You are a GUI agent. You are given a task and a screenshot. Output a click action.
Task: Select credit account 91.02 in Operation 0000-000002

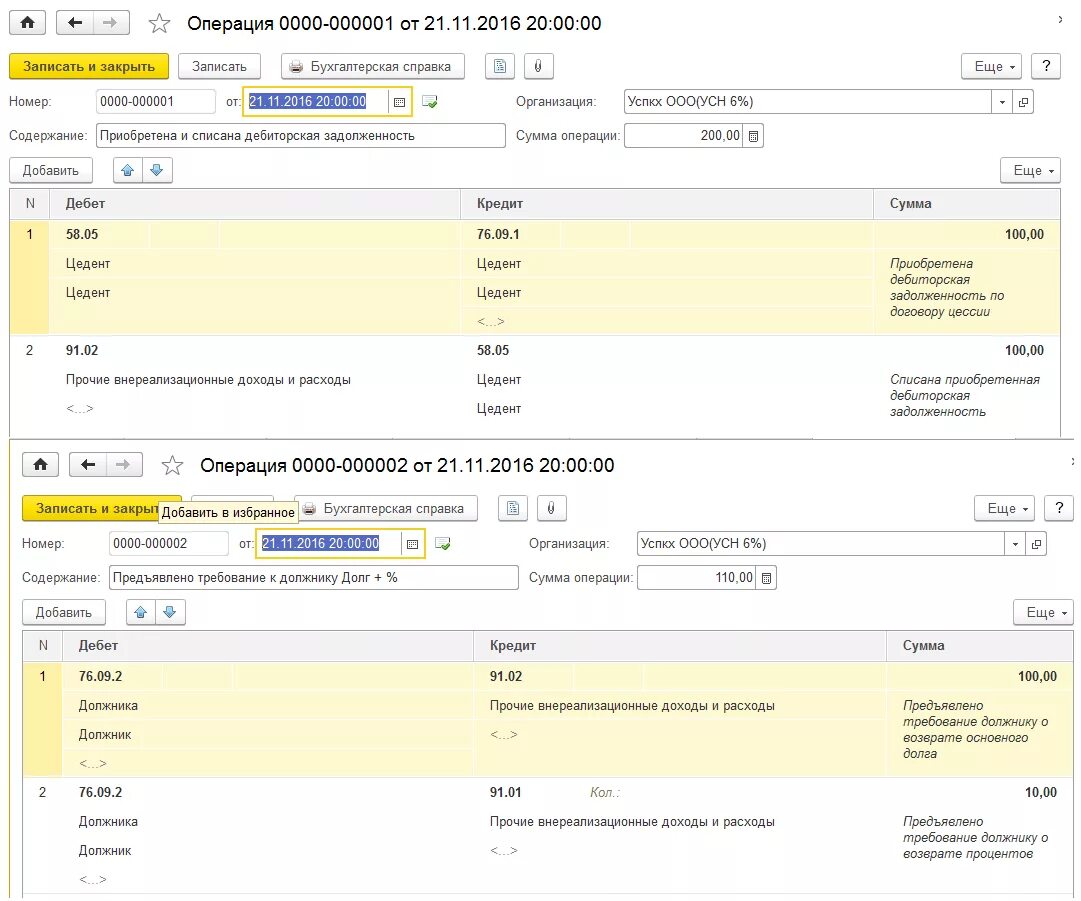[x=506, y=676]
